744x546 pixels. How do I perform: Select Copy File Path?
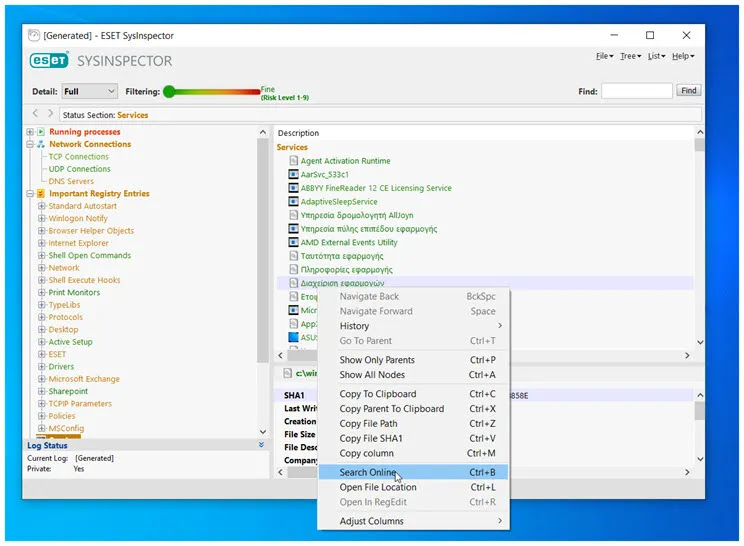point(413,424)
